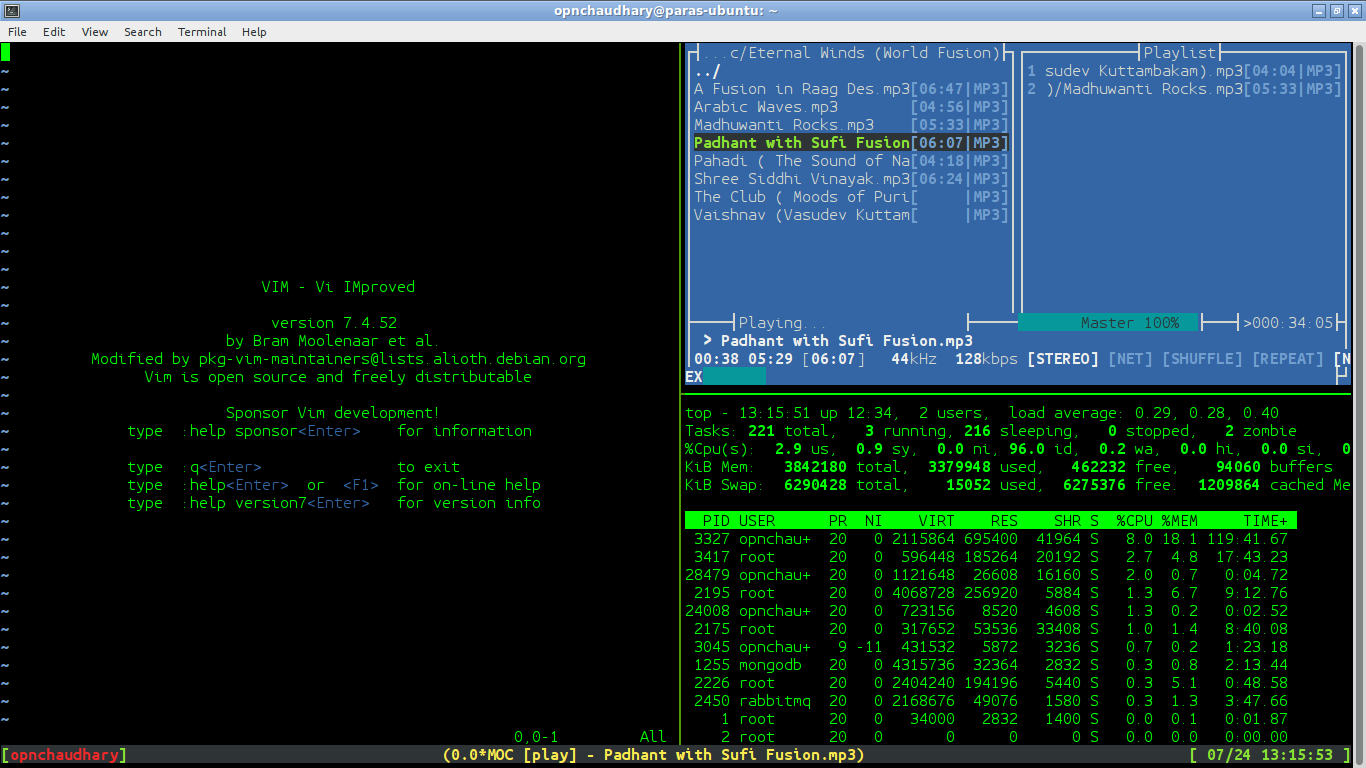
Task: Close the terminal window
Action: point(1354,10)
